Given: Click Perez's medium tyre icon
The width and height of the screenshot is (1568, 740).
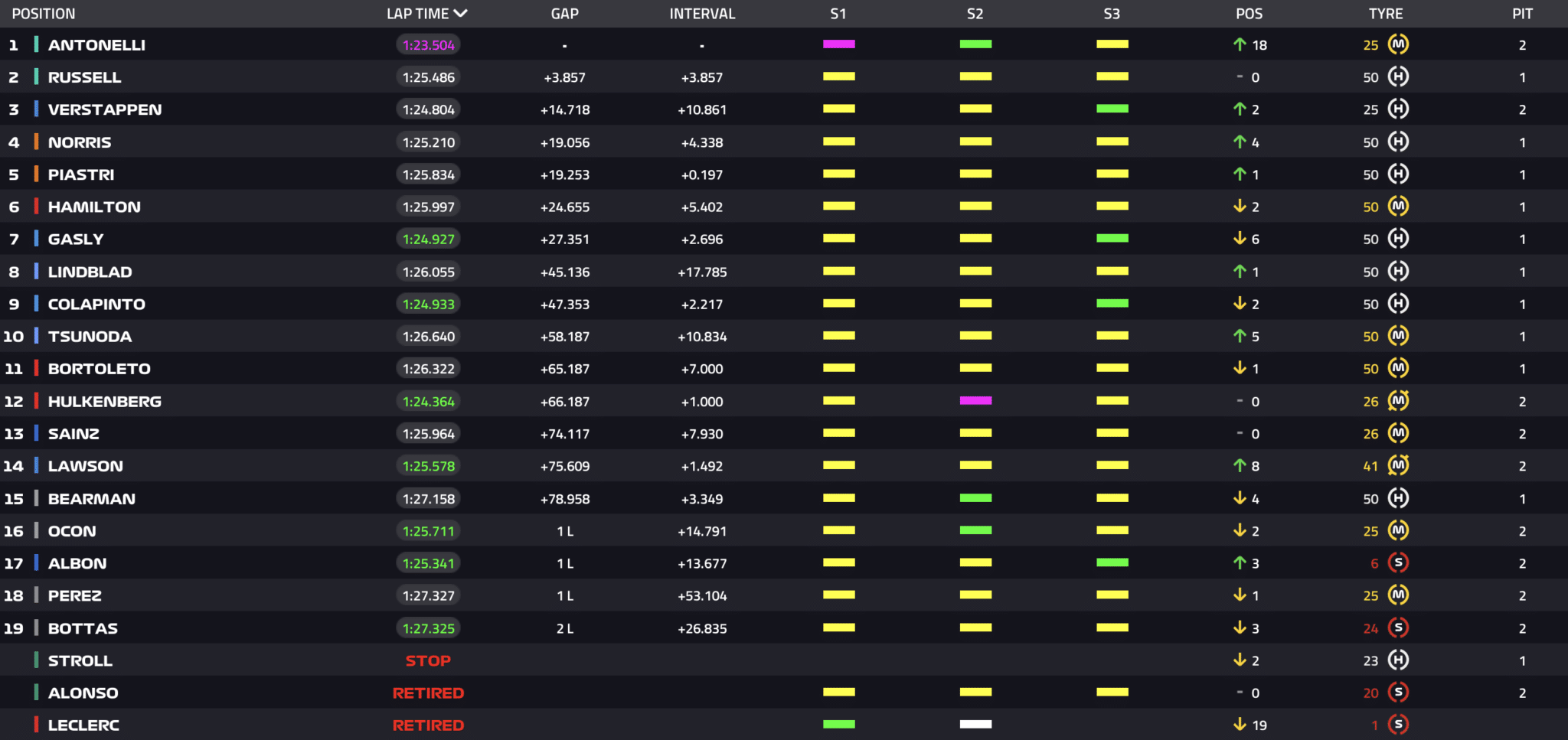Looking at the screenshot, I should point(1398,595).
